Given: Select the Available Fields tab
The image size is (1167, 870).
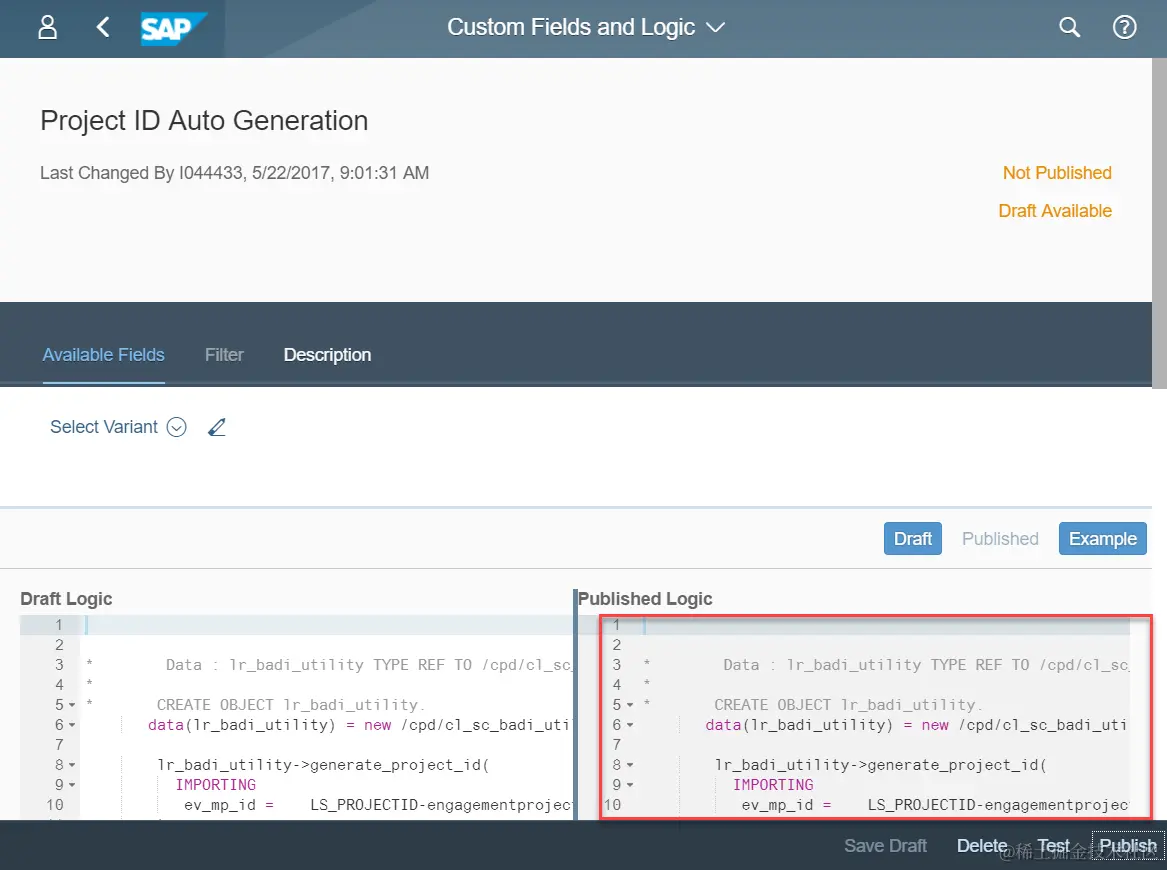Looking at the screenshot, I should tap(103, 354).
